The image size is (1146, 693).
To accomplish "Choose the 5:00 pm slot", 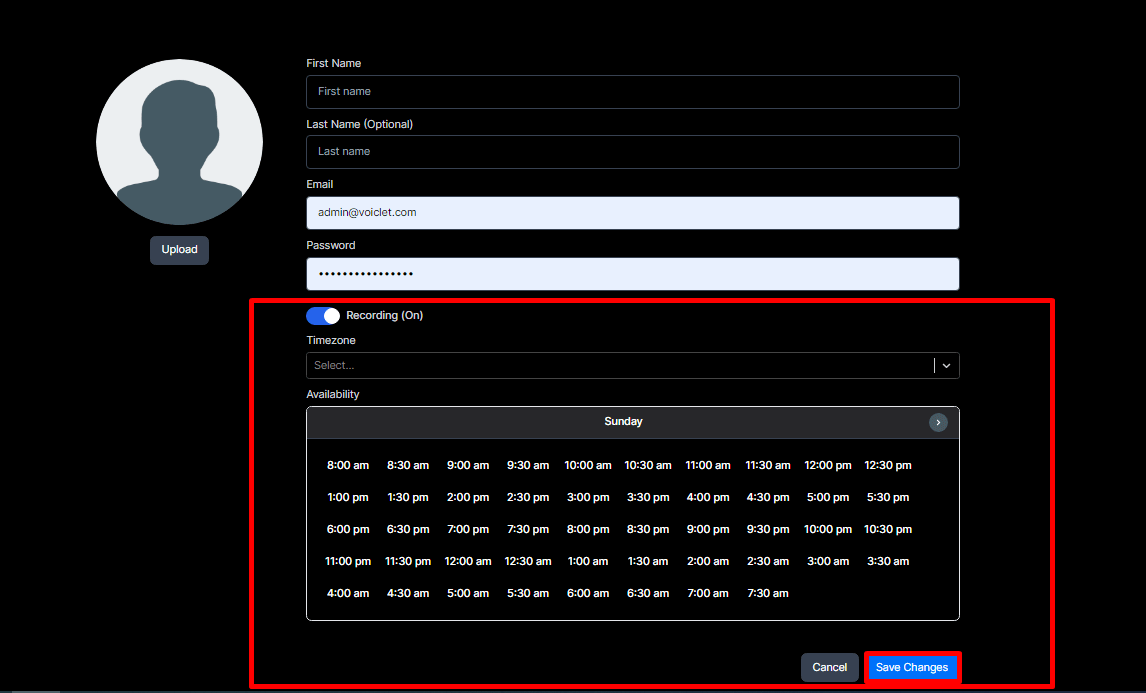I will 827,498.
